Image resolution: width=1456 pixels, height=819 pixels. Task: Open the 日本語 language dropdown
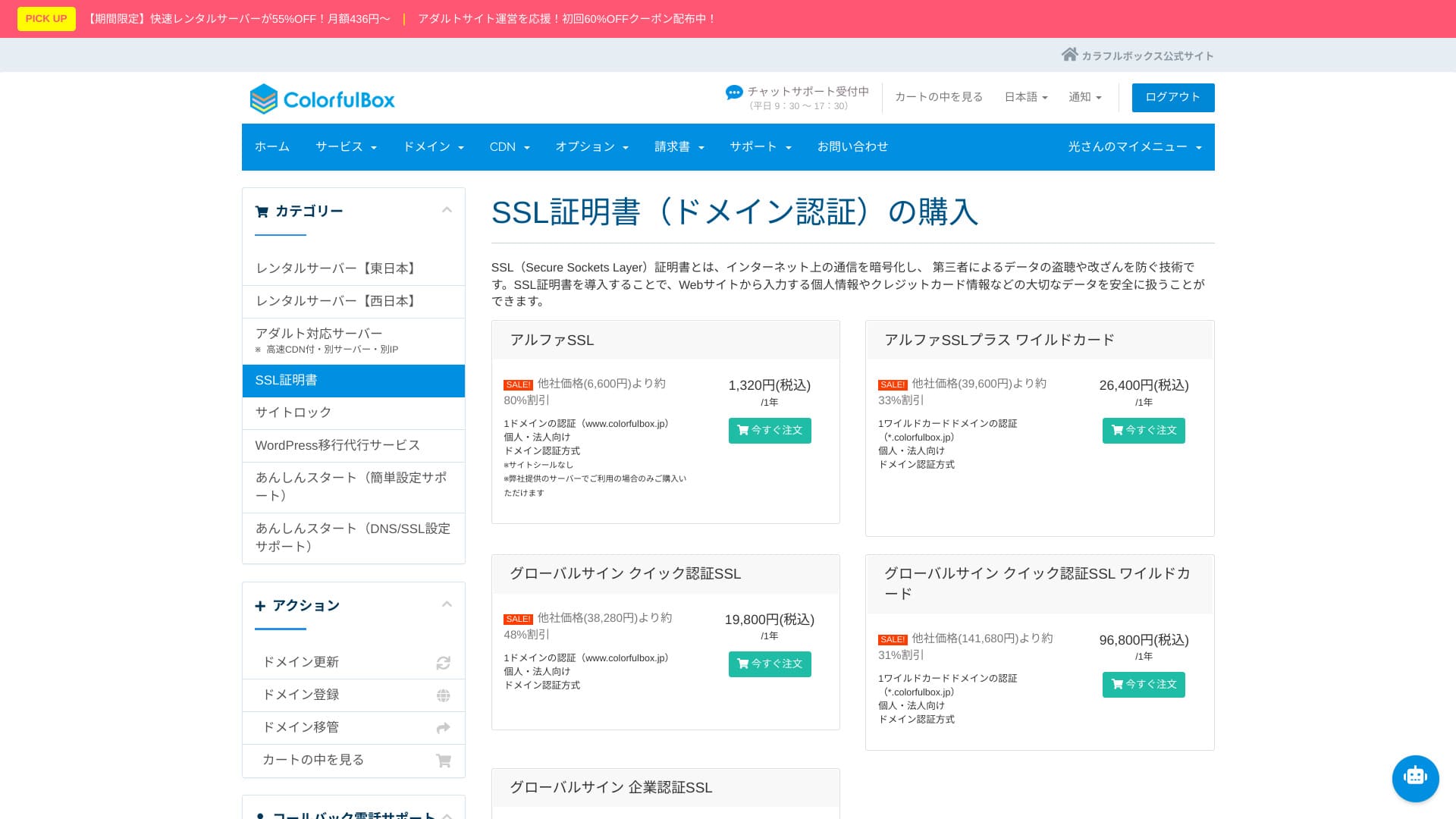[1025, 97]
